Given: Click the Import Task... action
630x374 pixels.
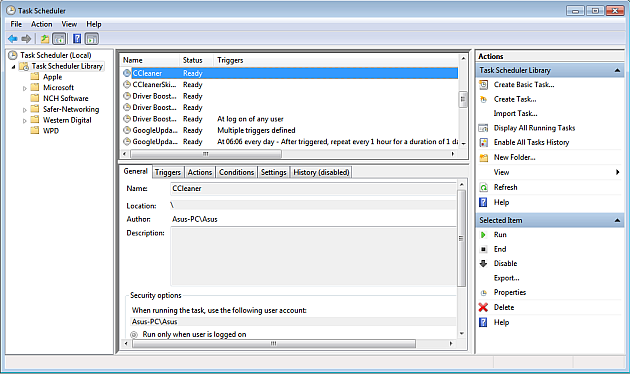Looking at the screenshot, I should point(515,114).
